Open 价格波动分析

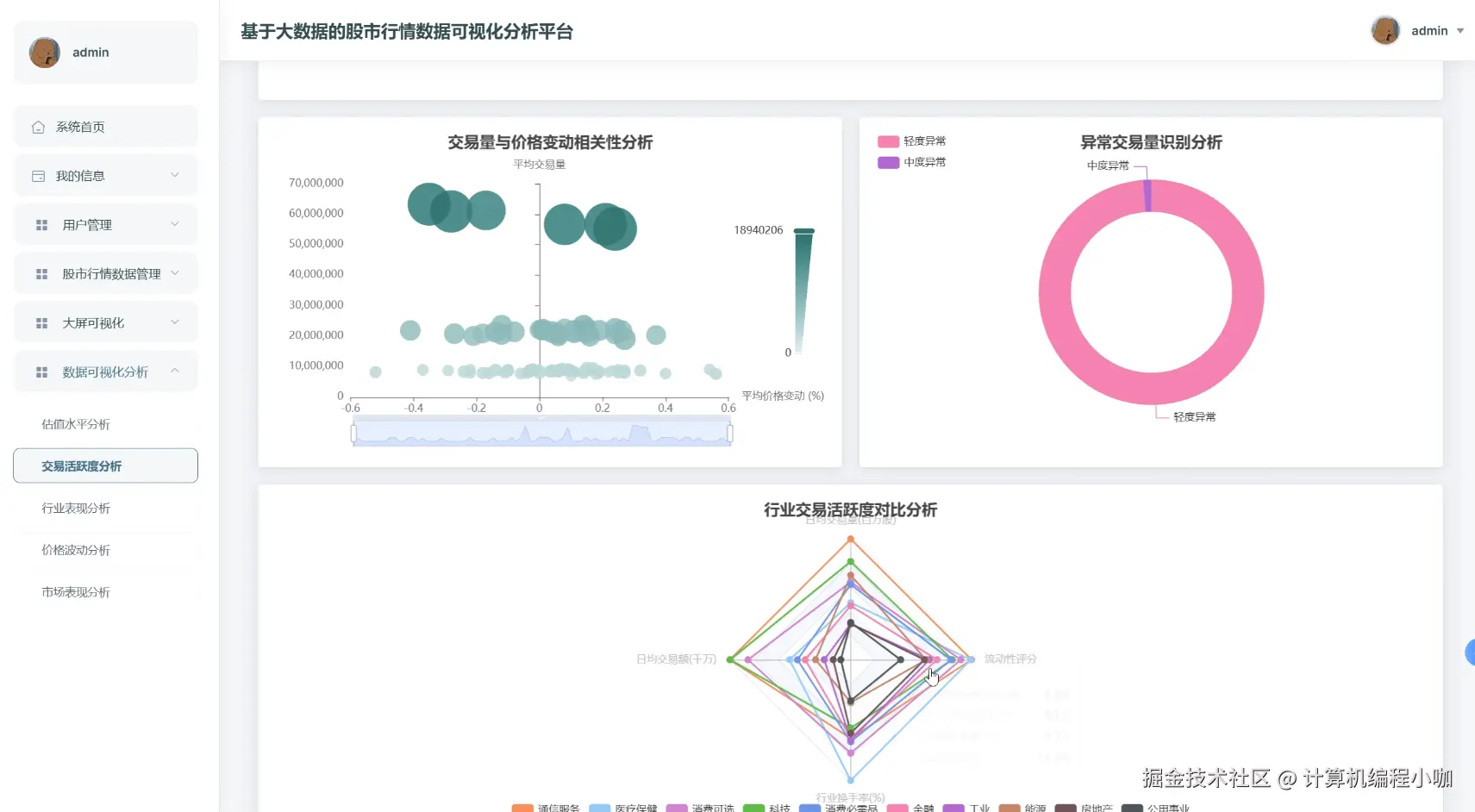click(76, 550)
